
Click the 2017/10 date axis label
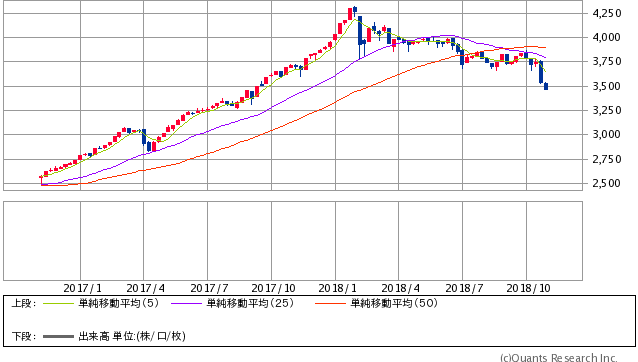pyautogui.click(x=273, y=288)
